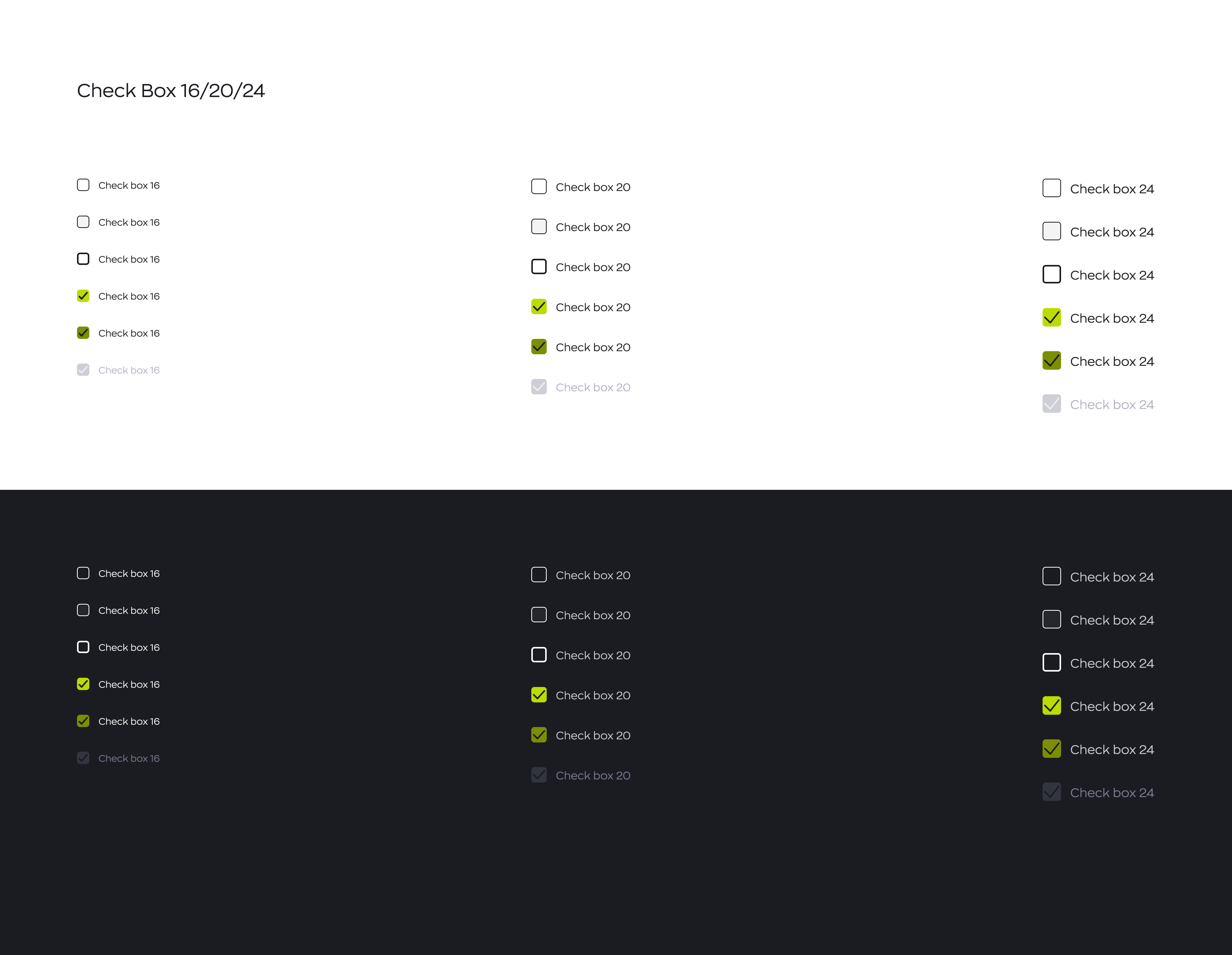
Task: Click disabled Check box 24 in dark section
Action: tap(1051, 792)
